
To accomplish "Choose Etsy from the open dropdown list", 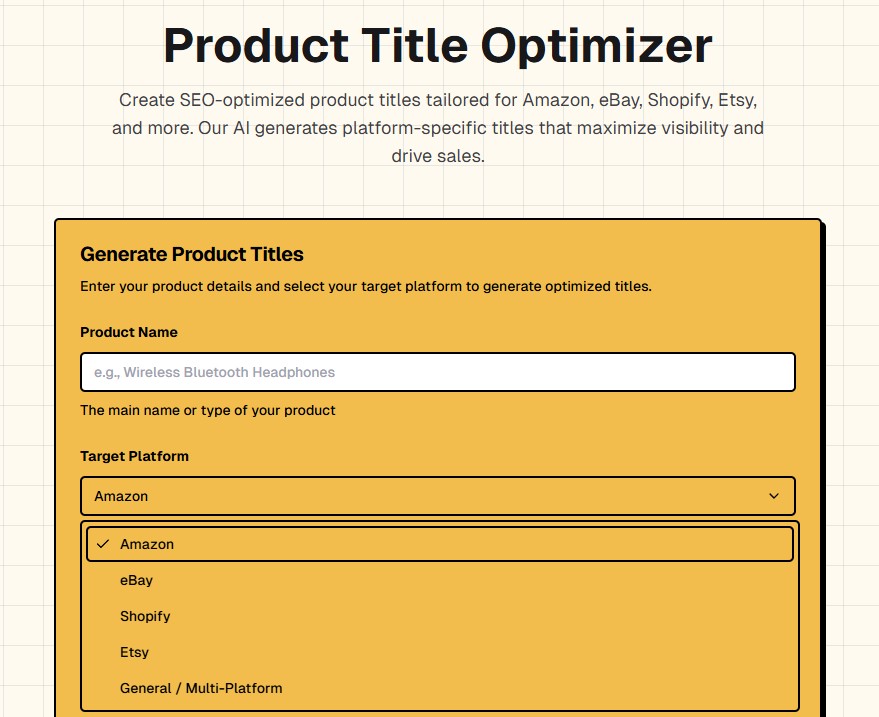I will point(133,652).
